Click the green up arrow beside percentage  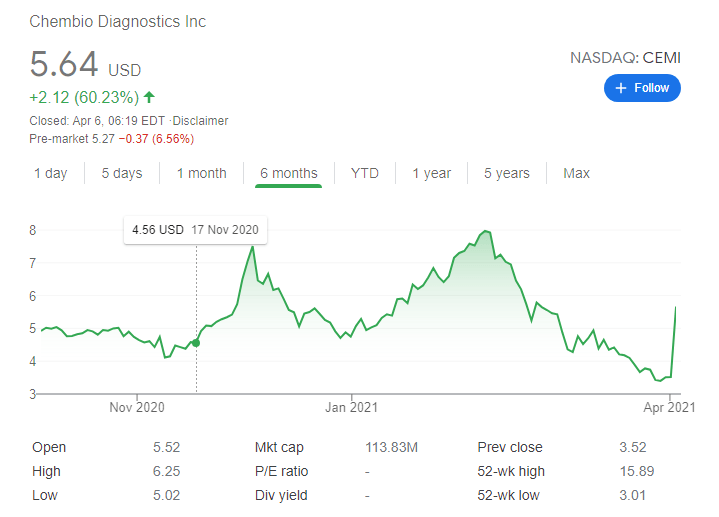pyautogui.click(x=149, y=97)
